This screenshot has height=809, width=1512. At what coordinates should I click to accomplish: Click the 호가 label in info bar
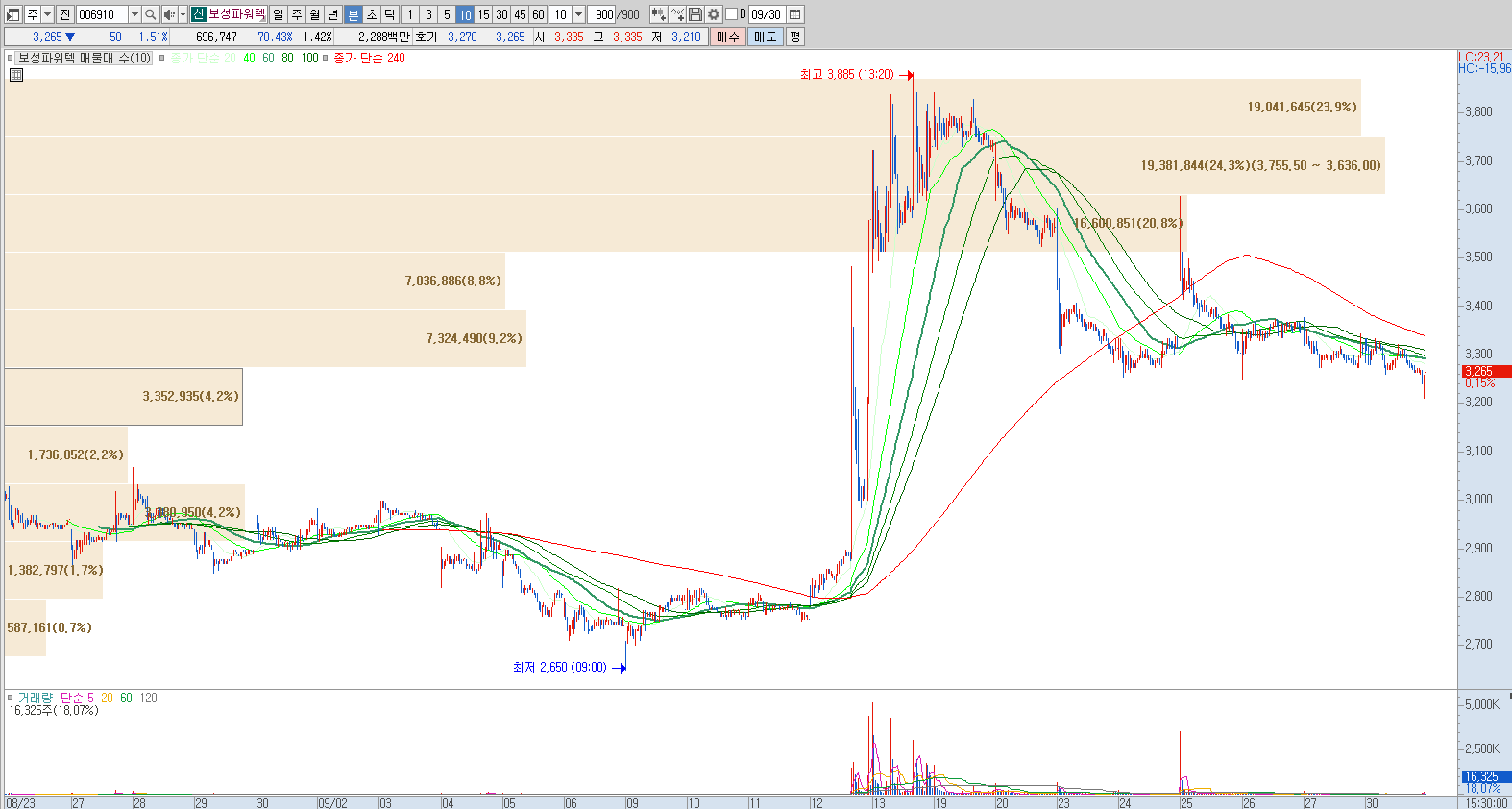tap(427, 37)
